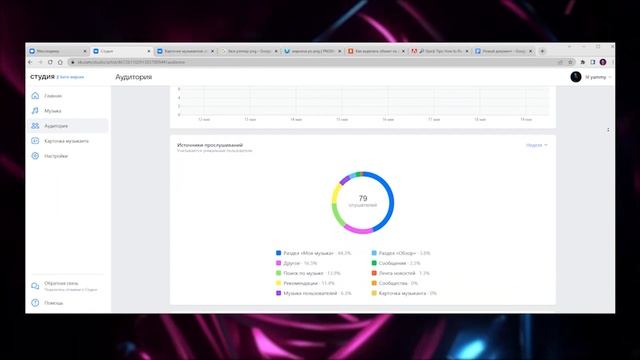Open the Неделя period dropdown

(537, 145)
